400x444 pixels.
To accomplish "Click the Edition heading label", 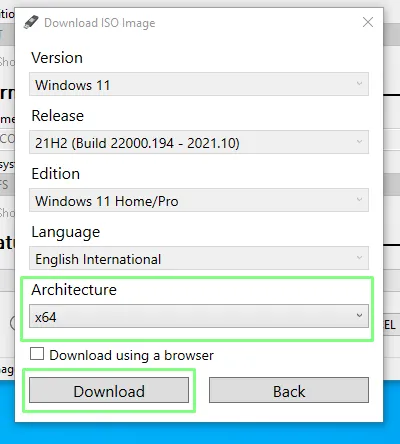I will (56, 174).
